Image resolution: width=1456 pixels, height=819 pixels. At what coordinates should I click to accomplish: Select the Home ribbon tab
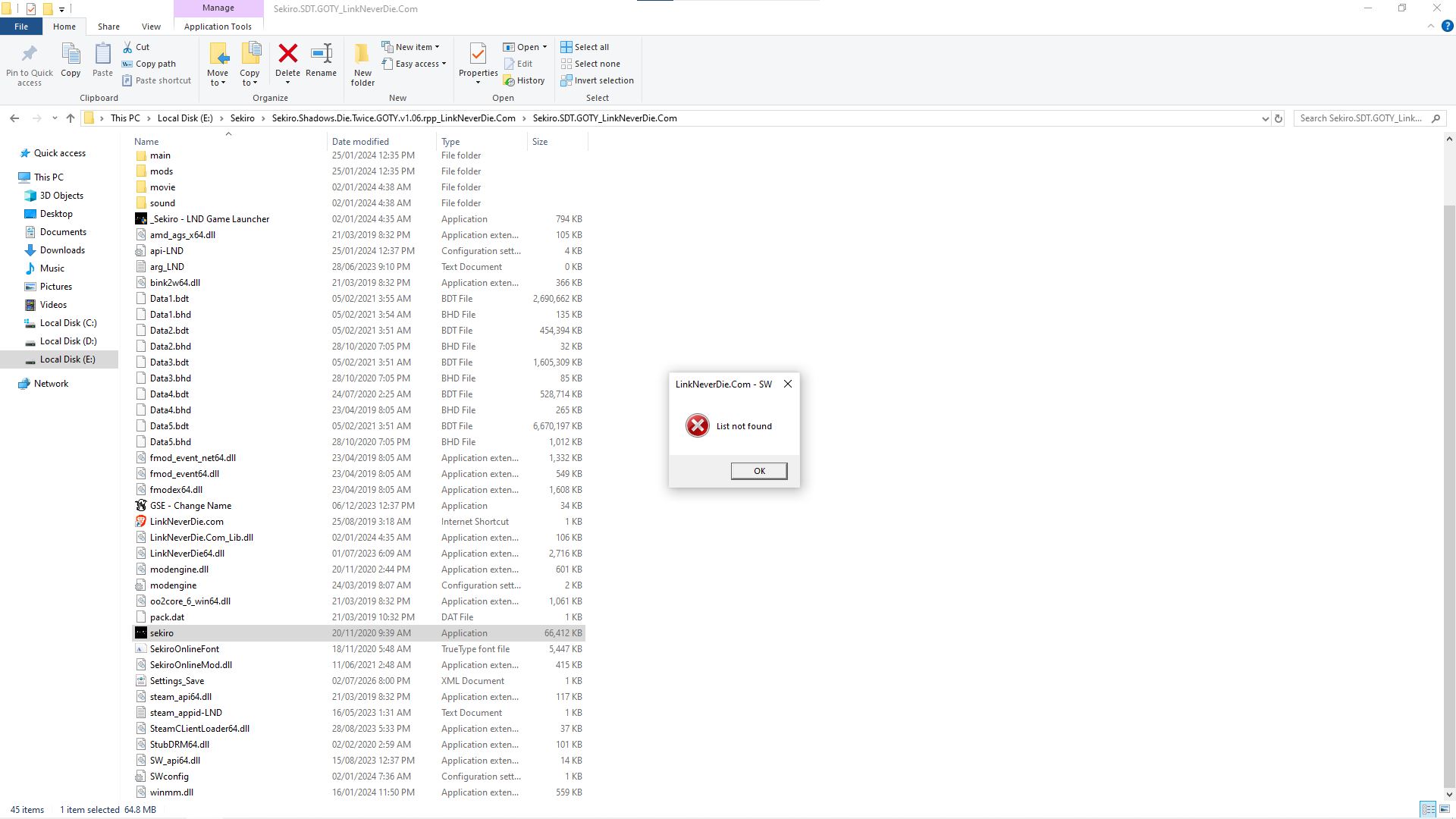point(64,27)
